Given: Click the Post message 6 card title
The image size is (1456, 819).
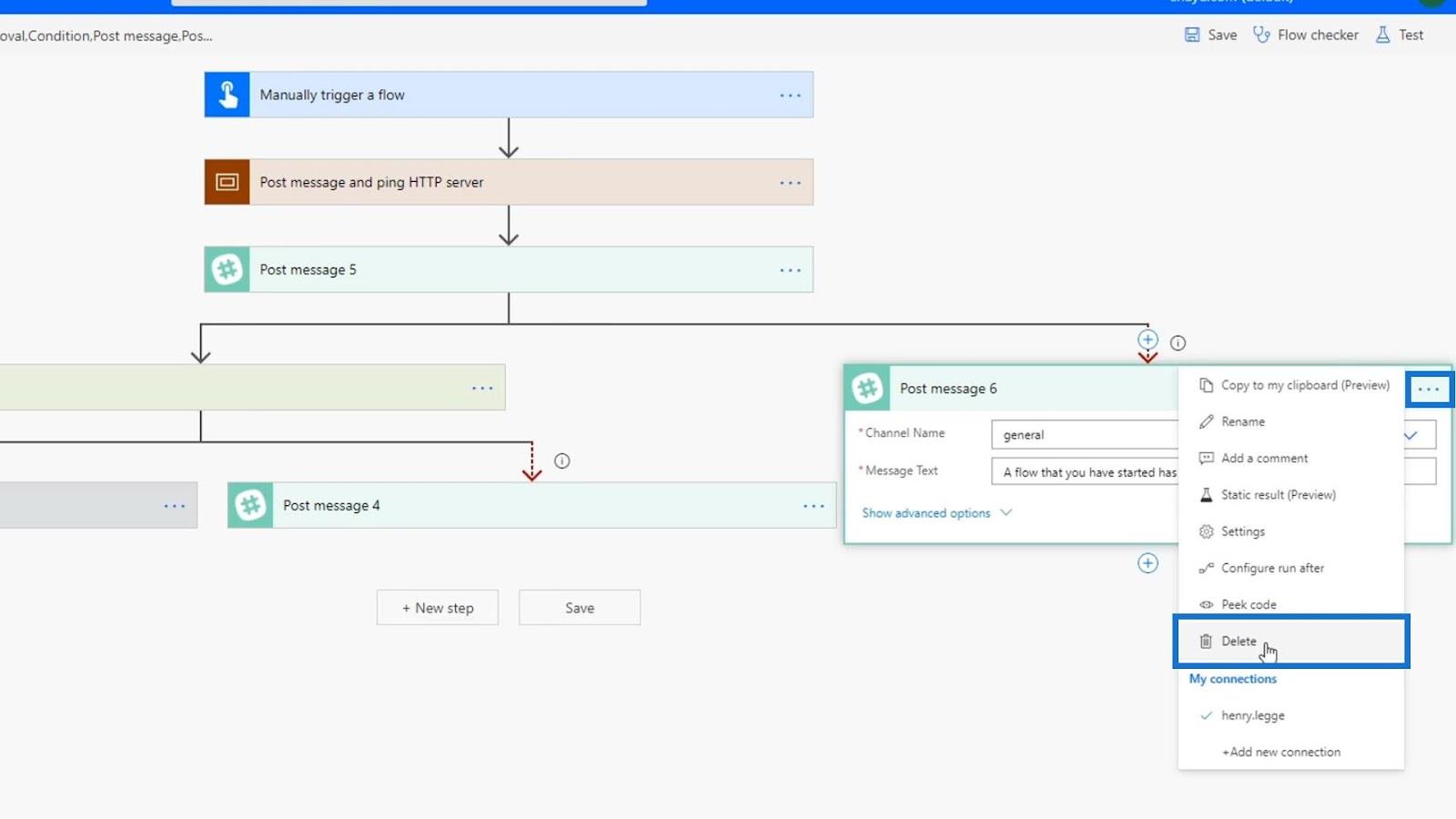Looking at the screenshot, I should pos(948,389).
